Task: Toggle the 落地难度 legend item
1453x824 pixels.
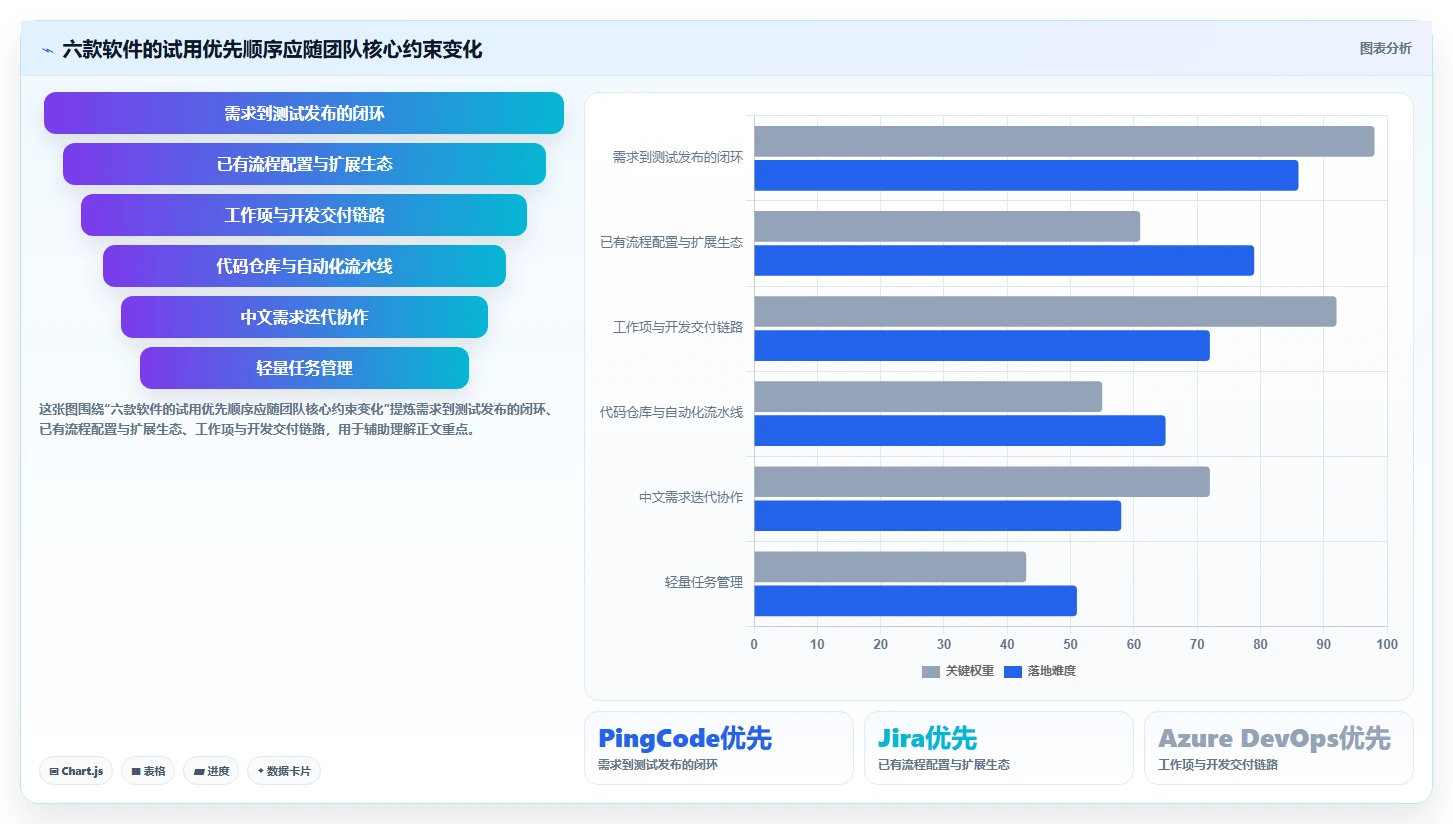Action: click(1040, 671)
